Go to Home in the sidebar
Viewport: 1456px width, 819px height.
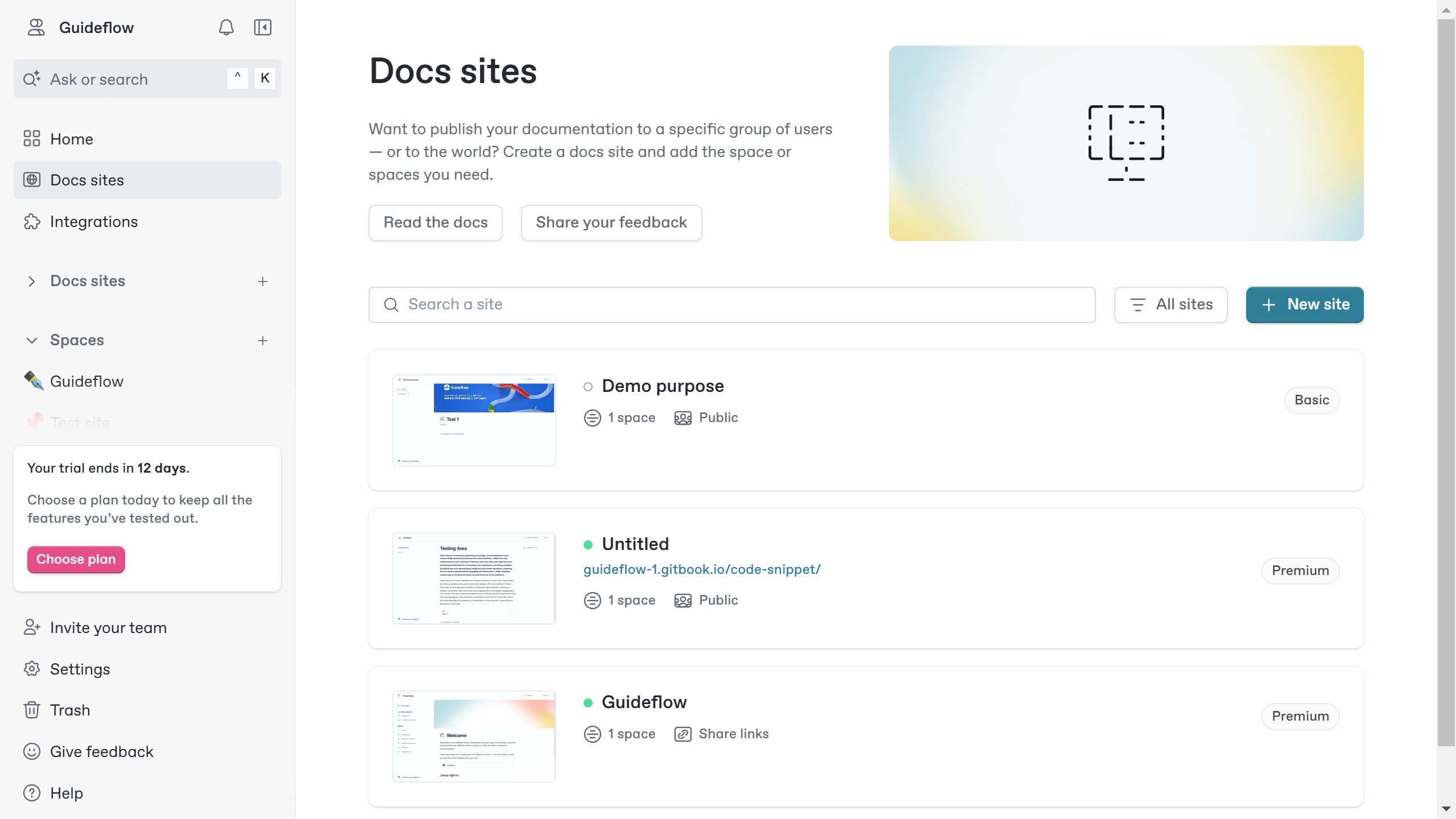[147, 139]
